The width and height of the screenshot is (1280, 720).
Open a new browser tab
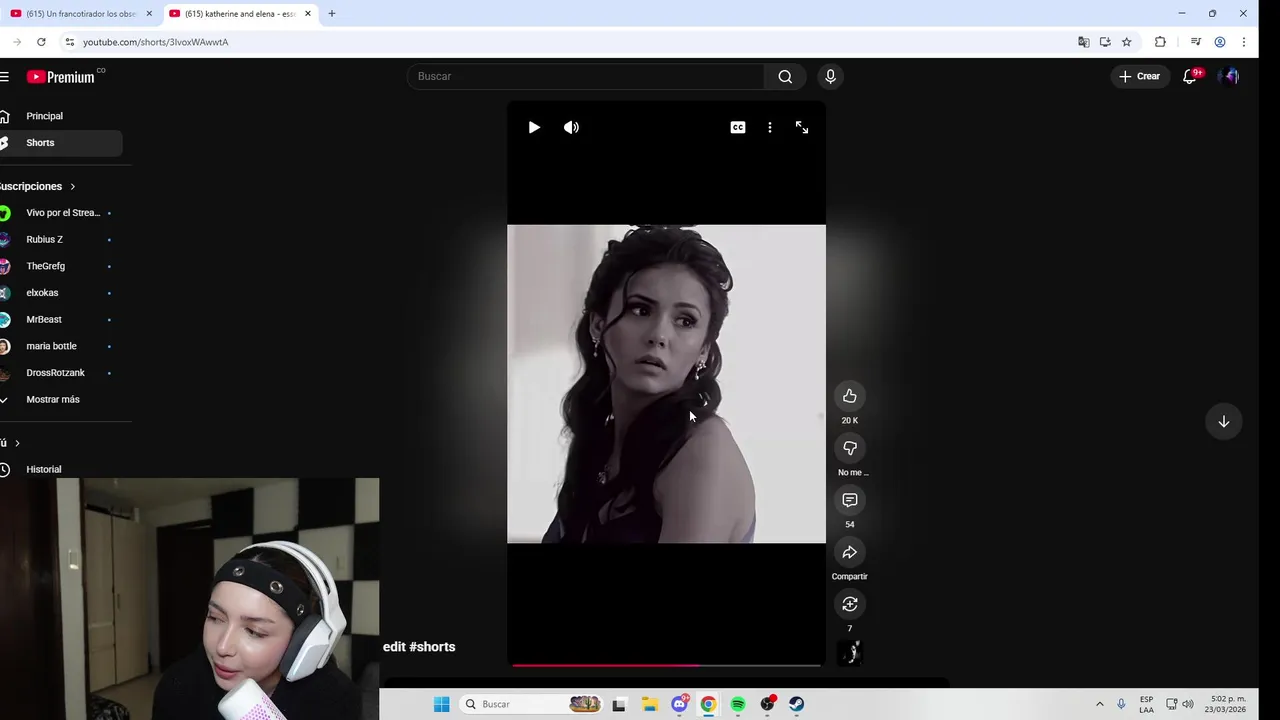332,14
